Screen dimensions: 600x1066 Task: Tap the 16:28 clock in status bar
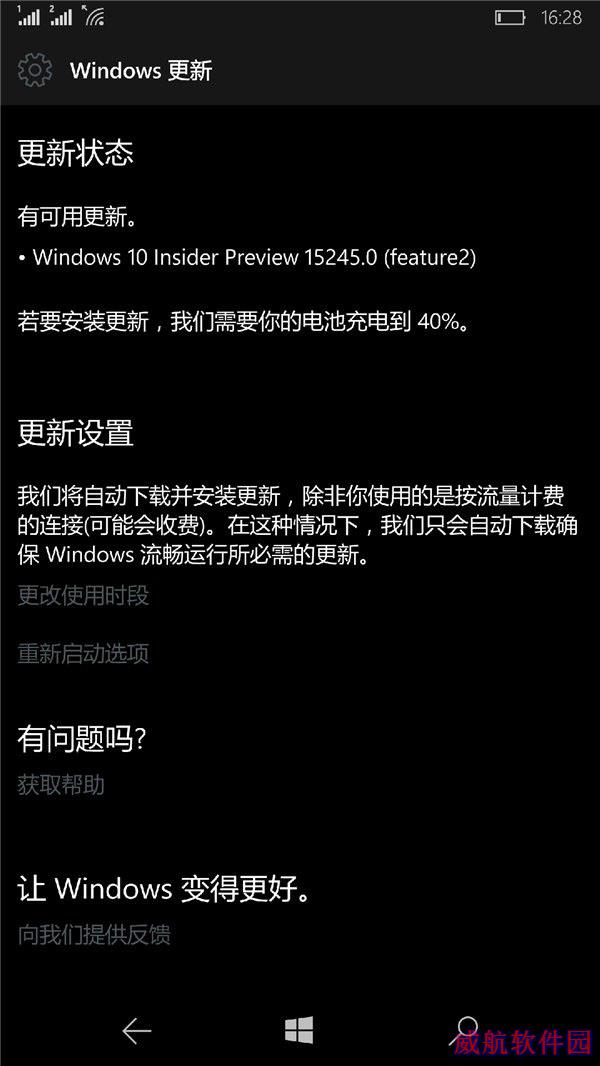pos(561,18)
